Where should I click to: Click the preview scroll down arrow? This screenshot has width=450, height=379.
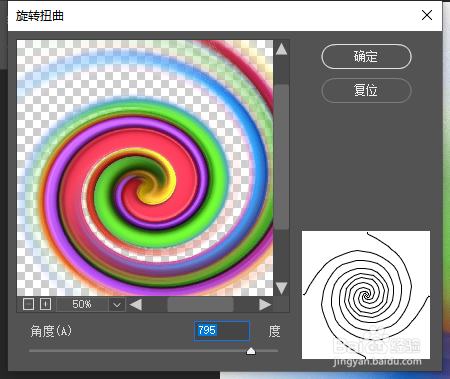click(281, 288)
